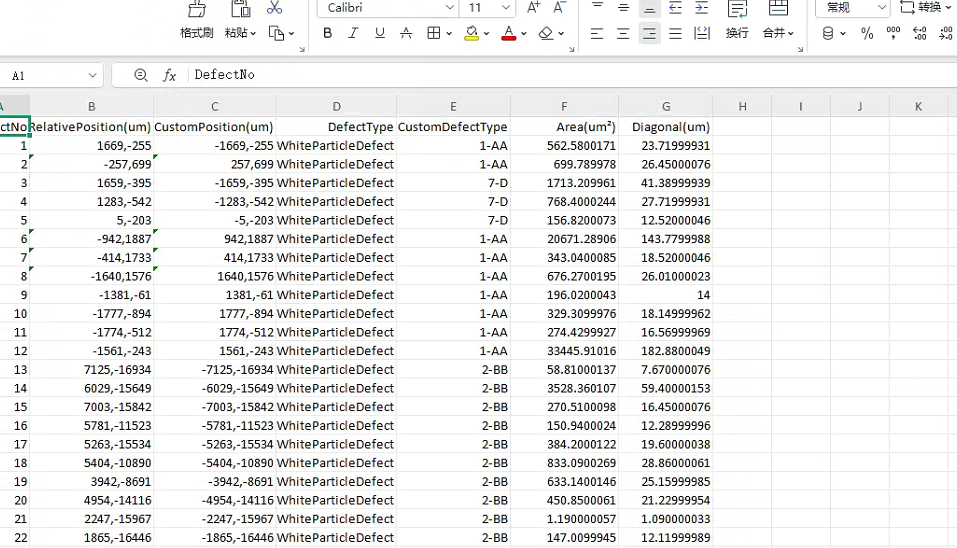Toggle underline formatting
The image size is (957, 548).
pos(380,33)
